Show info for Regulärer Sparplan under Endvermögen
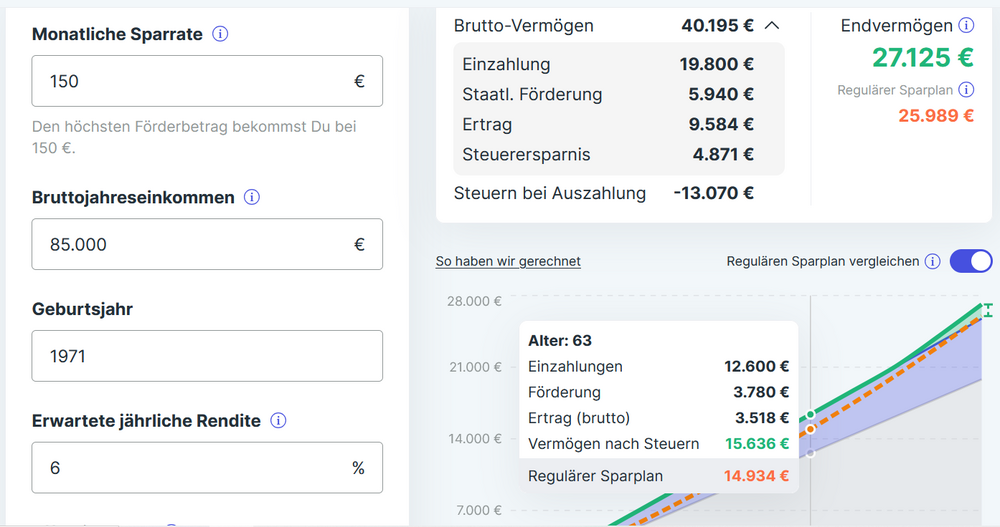Viewport: 1000px width, 527px height. (x=966, y=90)
